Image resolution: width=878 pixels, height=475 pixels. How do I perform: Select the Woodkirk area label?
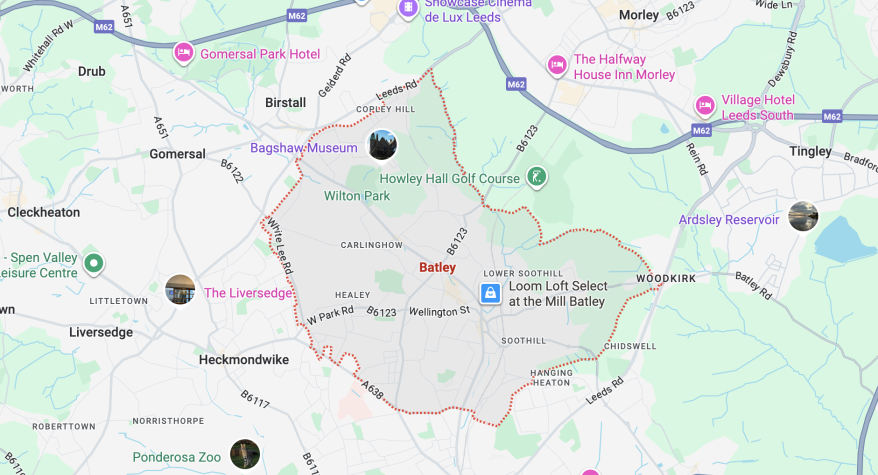[666, 278]
